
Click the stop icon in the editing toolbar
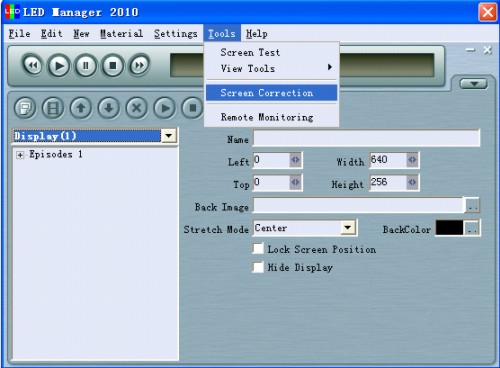[x=192, y=108]
